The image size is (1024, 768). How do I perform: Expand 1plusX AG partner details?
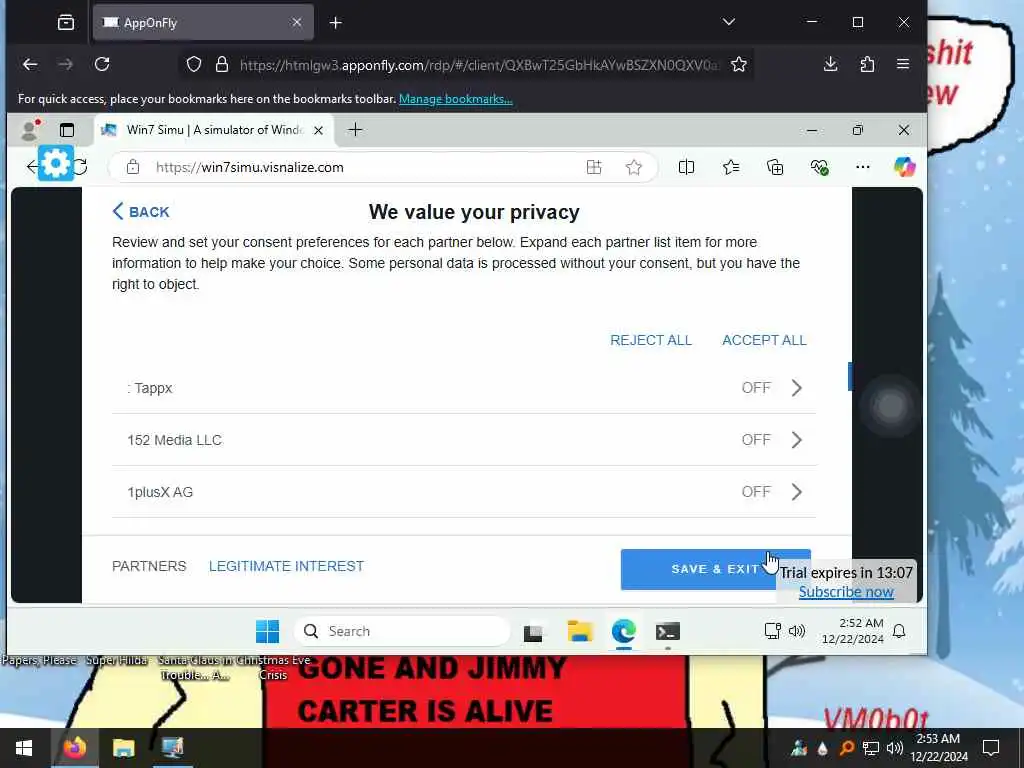pyautogui.click(x=796, y=492)
